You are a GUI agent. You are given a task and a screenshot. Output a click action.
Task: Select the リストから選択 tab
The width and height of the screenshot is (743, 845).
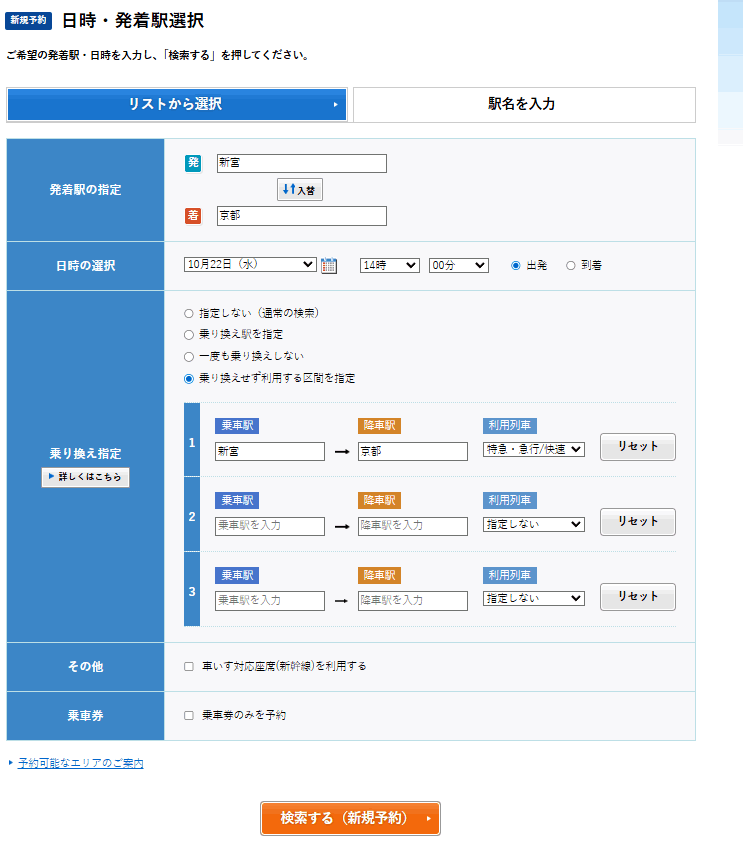(x=177, y=104)
